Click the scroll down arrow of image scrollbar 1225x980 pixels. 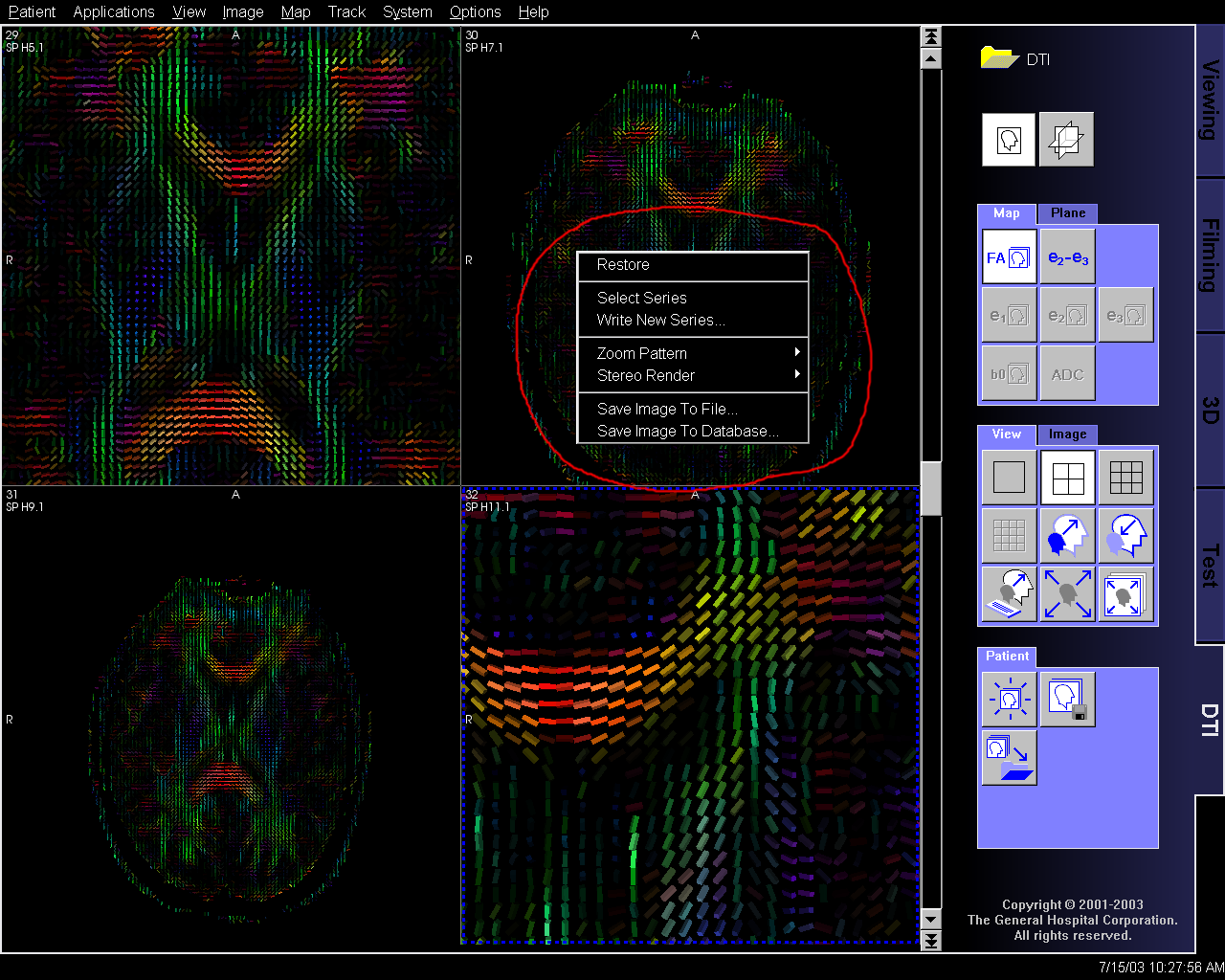click(x=930, y=921)
